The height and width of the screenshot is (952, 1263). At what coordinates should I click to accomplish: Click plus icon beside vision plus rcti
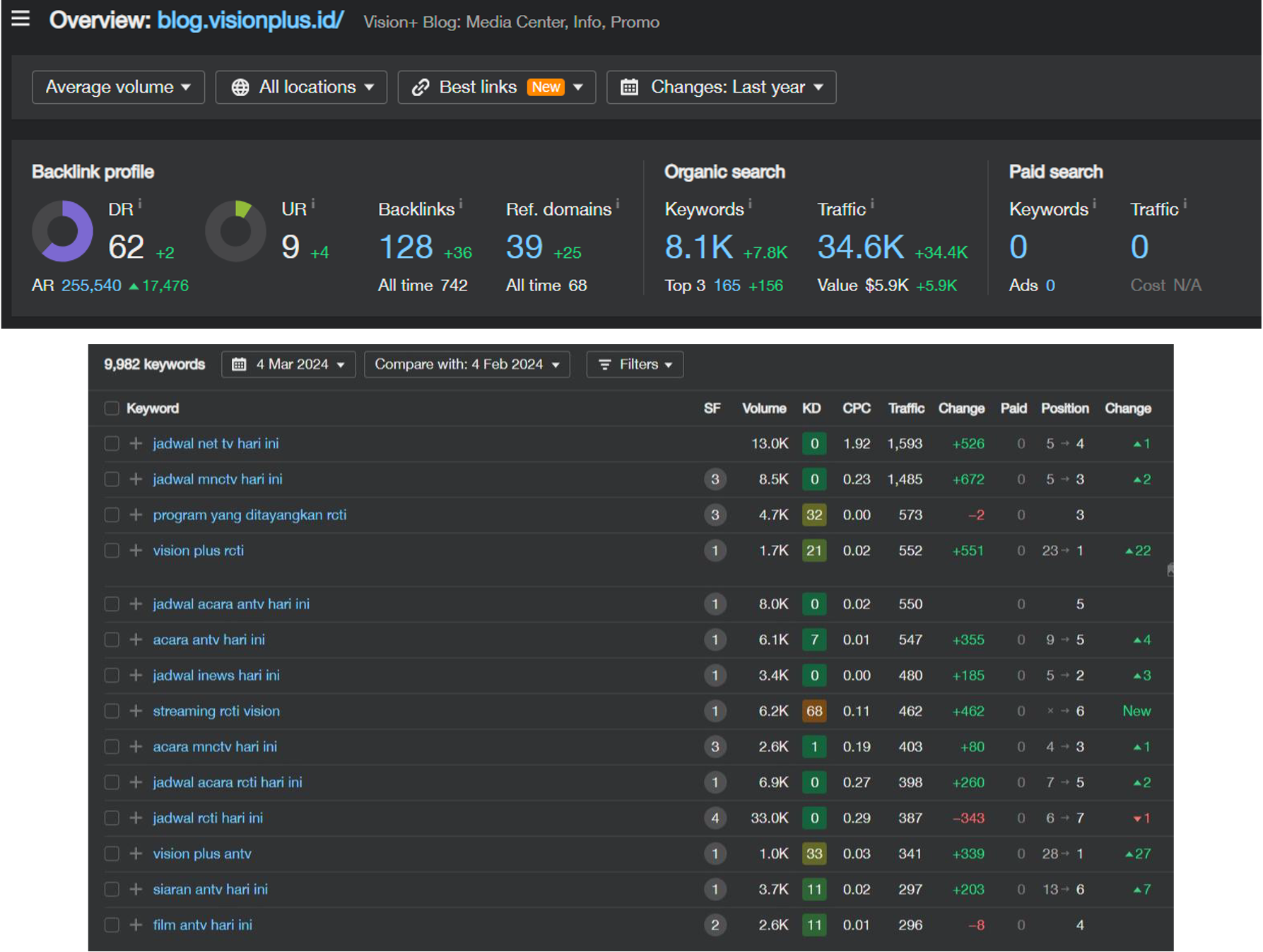tap(136, 550)
